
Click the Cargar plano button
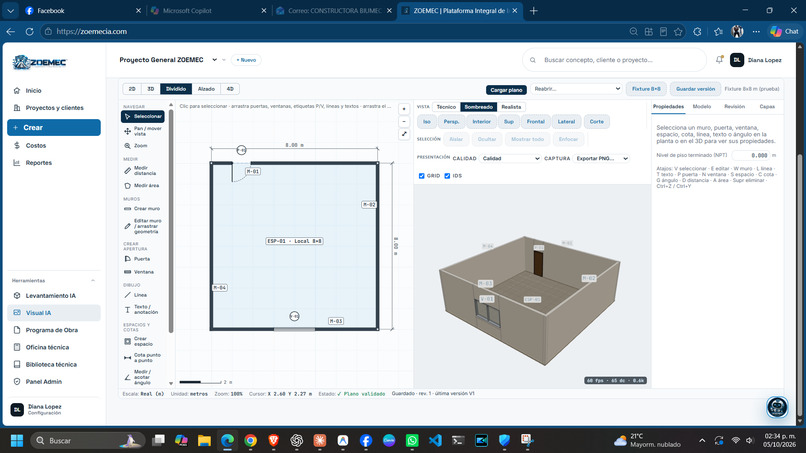click(x=506, y=90)
